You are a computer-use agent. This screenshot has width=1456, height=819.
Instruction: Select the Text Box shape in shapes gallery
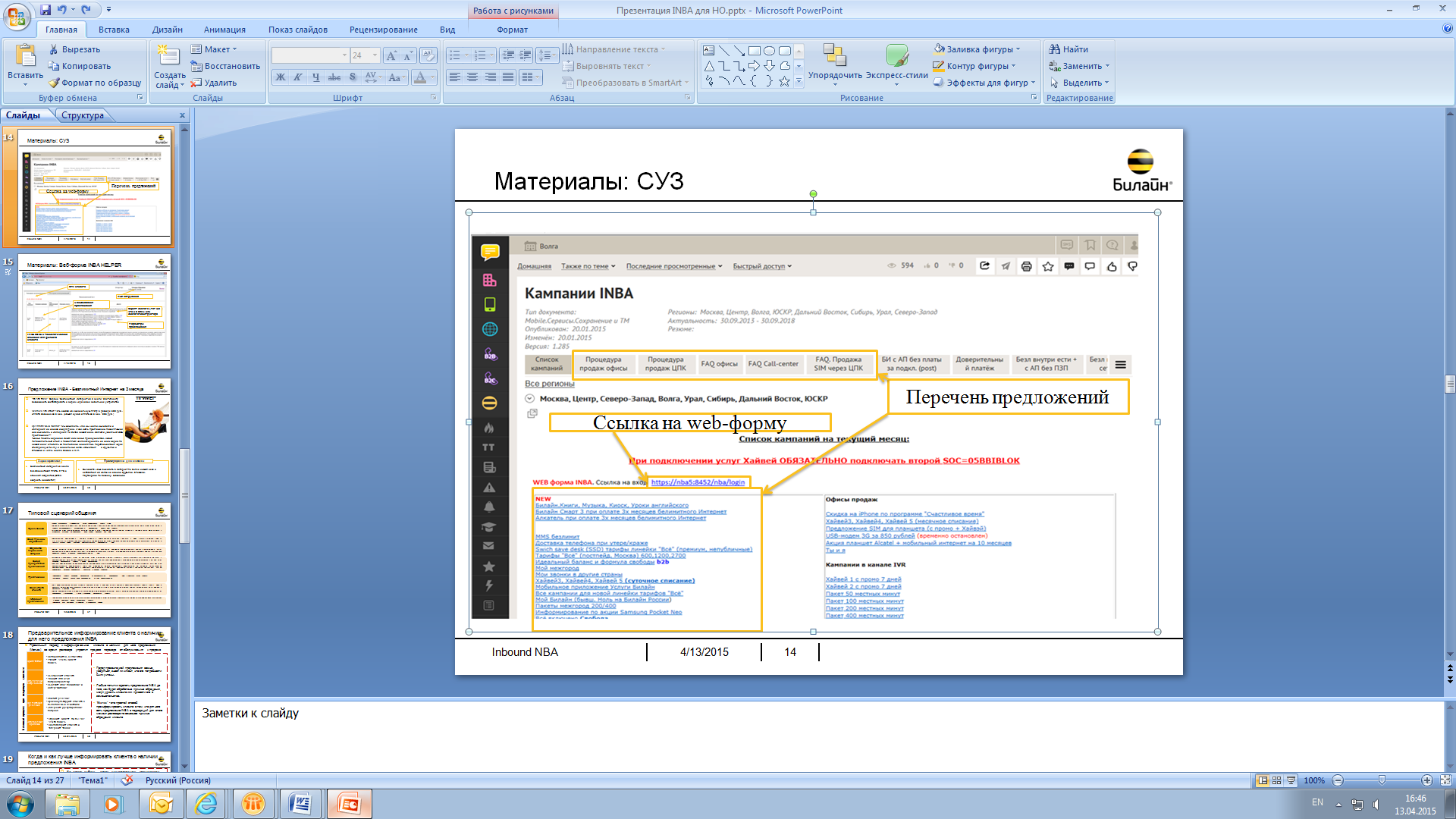[x=708, y=51]
